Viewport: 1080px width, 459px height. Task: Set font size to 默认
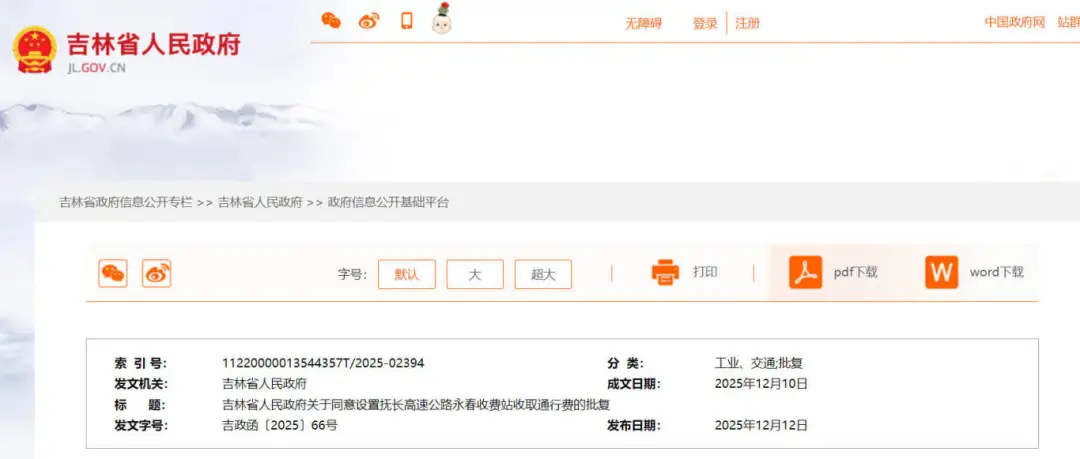pos(406,274)
